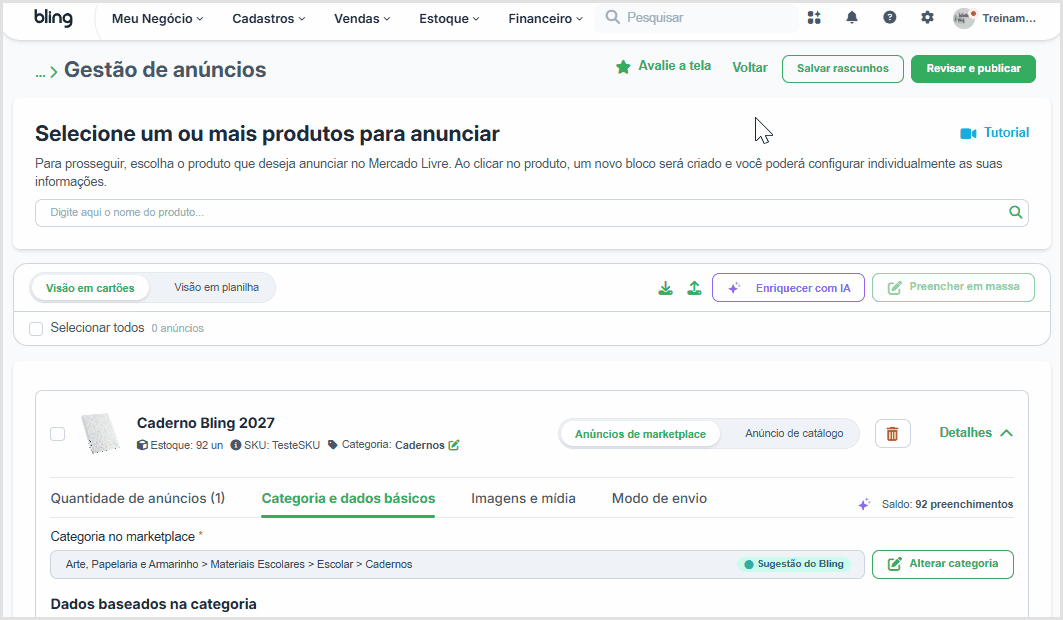Click the Avalie a tela link

pos(675,66)
